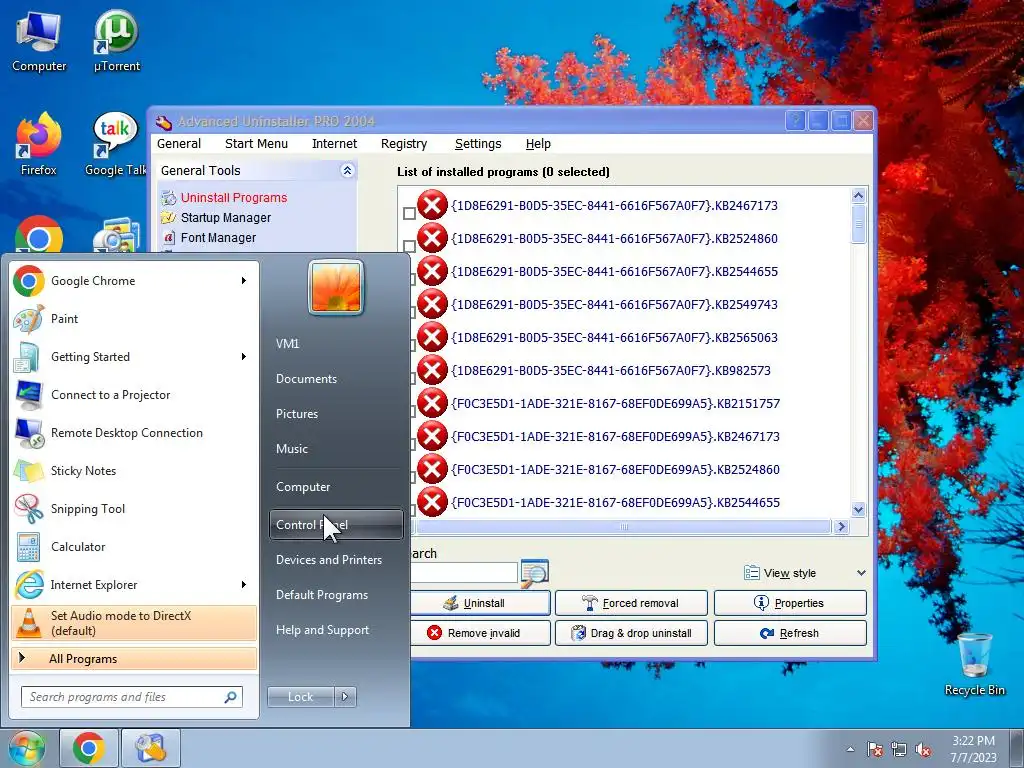Click the program list's vertical scrollbar up arrow

click(x=859, y=195)
